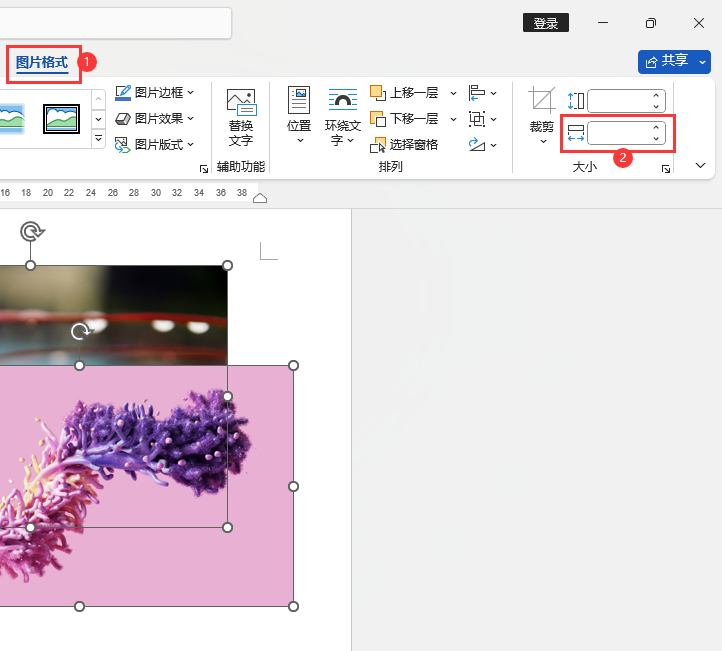This screenshot has height=651, width=722.
Task: Select the black-framed picture style thumbnail
Action: (61, 119)
